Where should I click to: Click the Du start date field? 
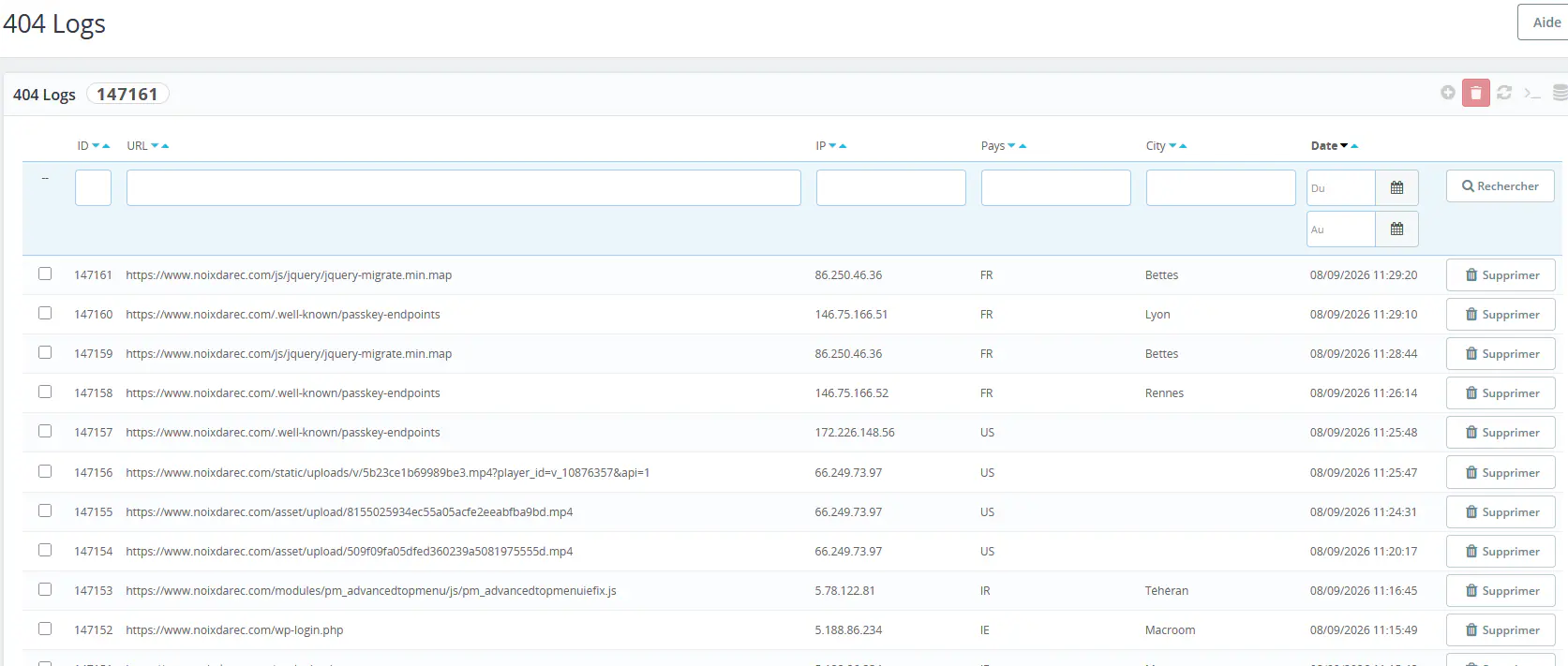coord(1341,187)
